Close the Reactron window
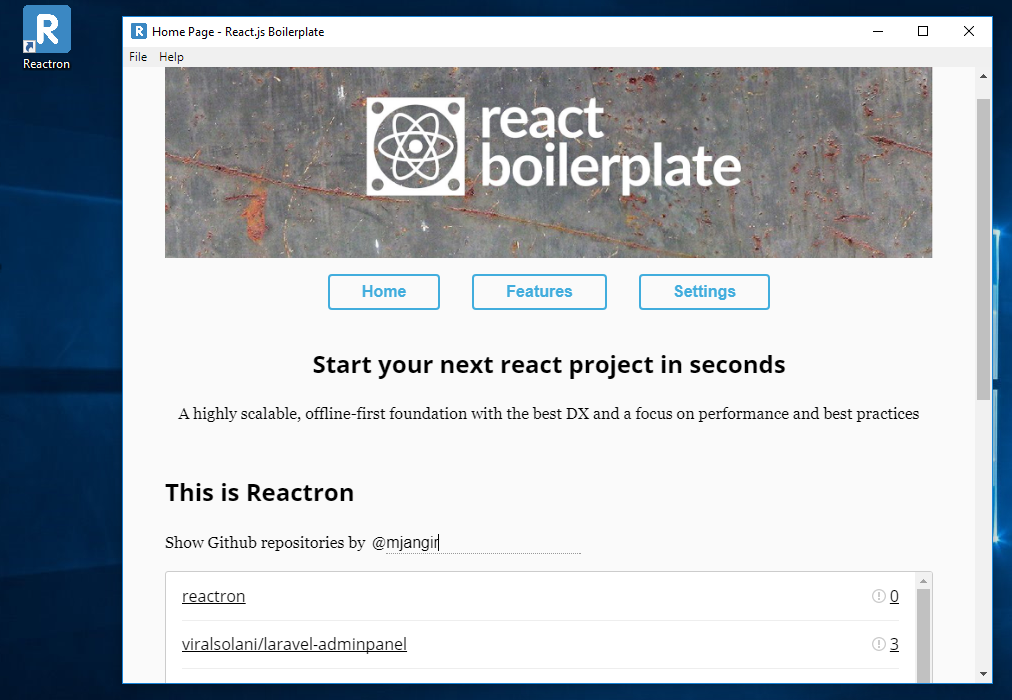The width and height of the screenshot is (1012, 700). point(969,31)
